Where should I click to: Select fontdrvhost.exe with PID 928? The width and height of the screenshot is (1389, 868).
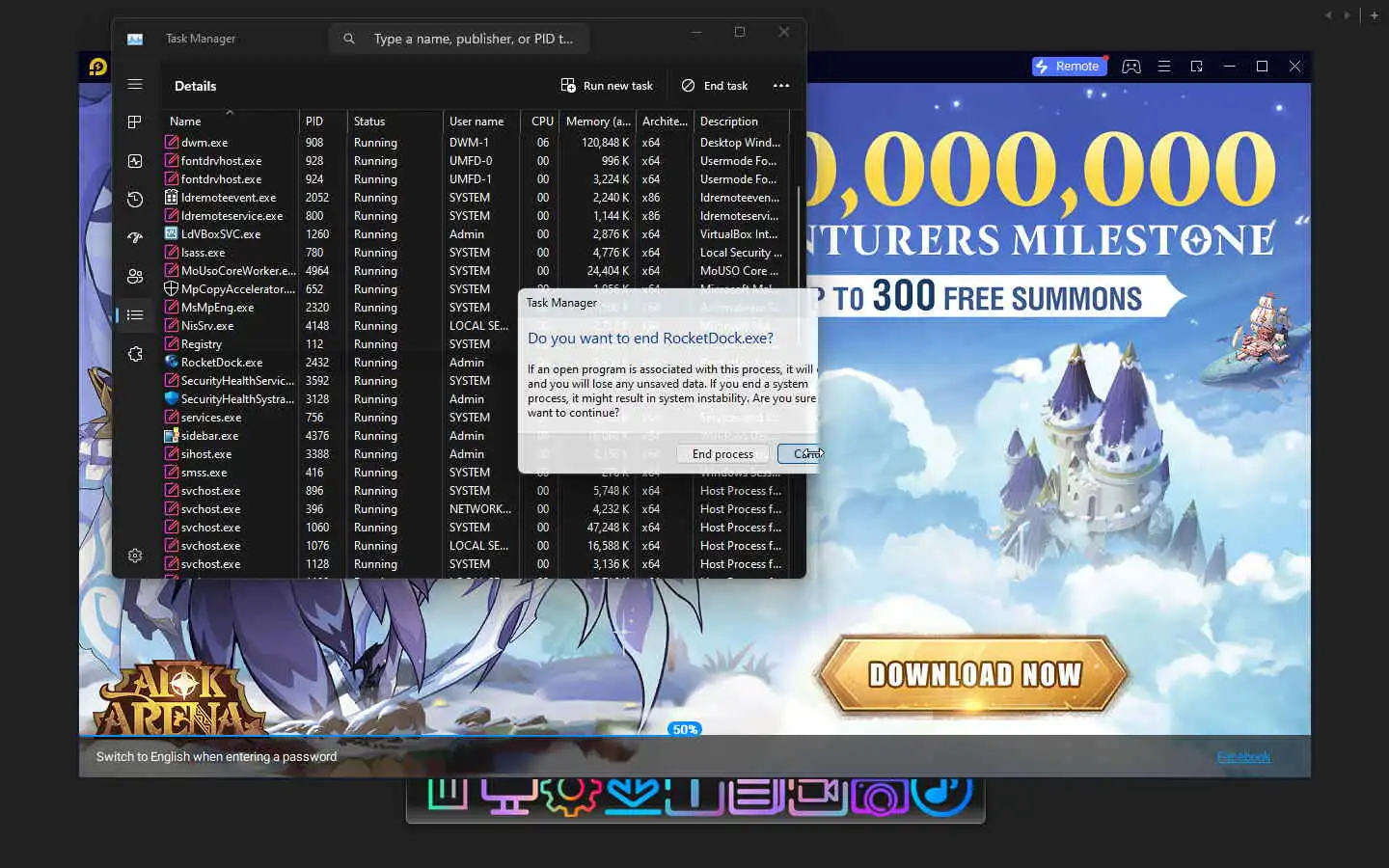[x=476, y=161]
